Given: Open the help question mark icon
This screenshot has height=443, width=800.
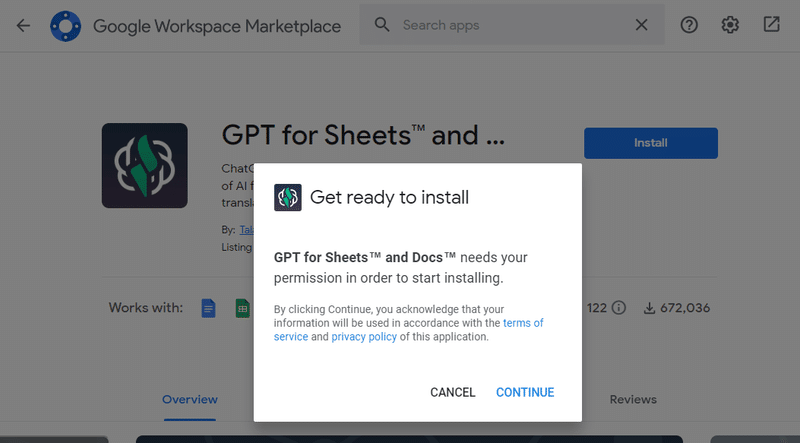Looking at the screenshot, I should click(x=689, y=24).
